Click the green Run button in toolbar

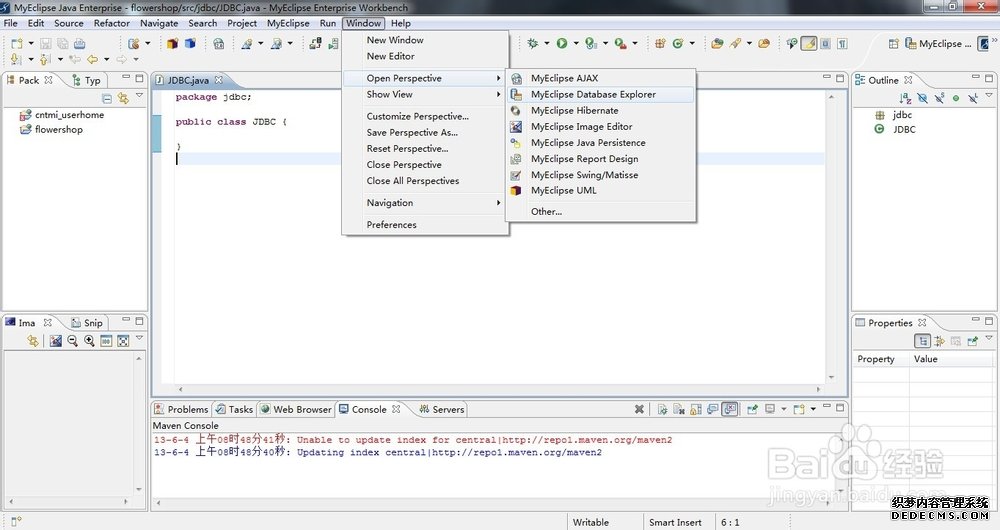point(562,43)
